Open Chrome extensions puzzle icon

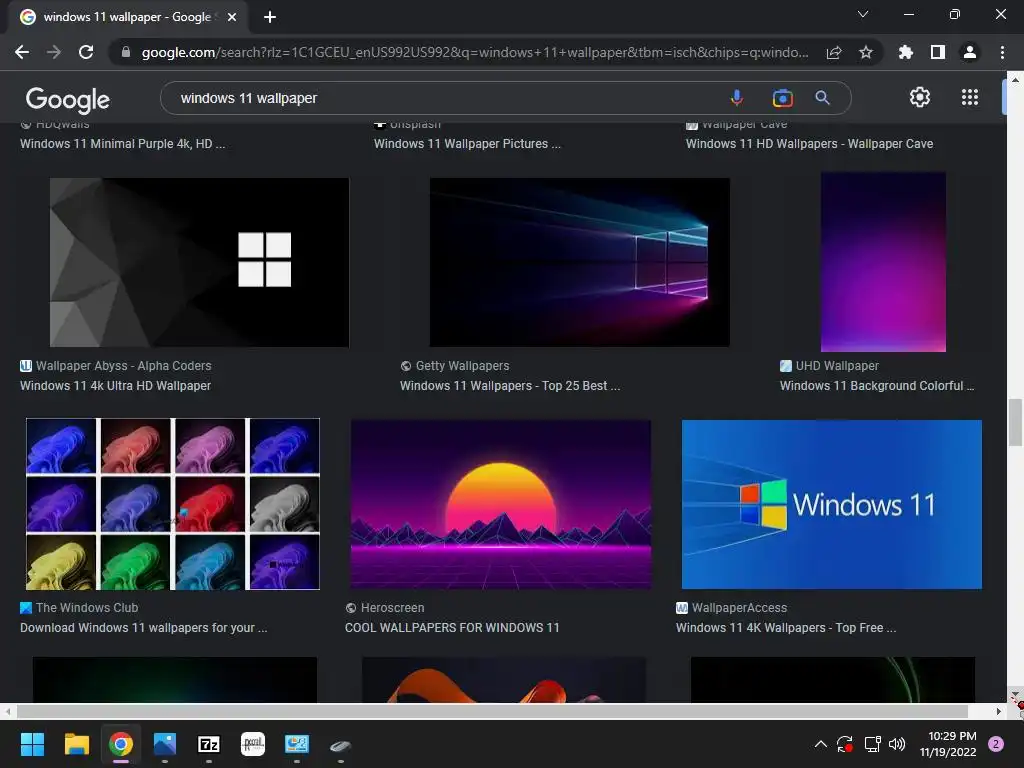[905, 52]
